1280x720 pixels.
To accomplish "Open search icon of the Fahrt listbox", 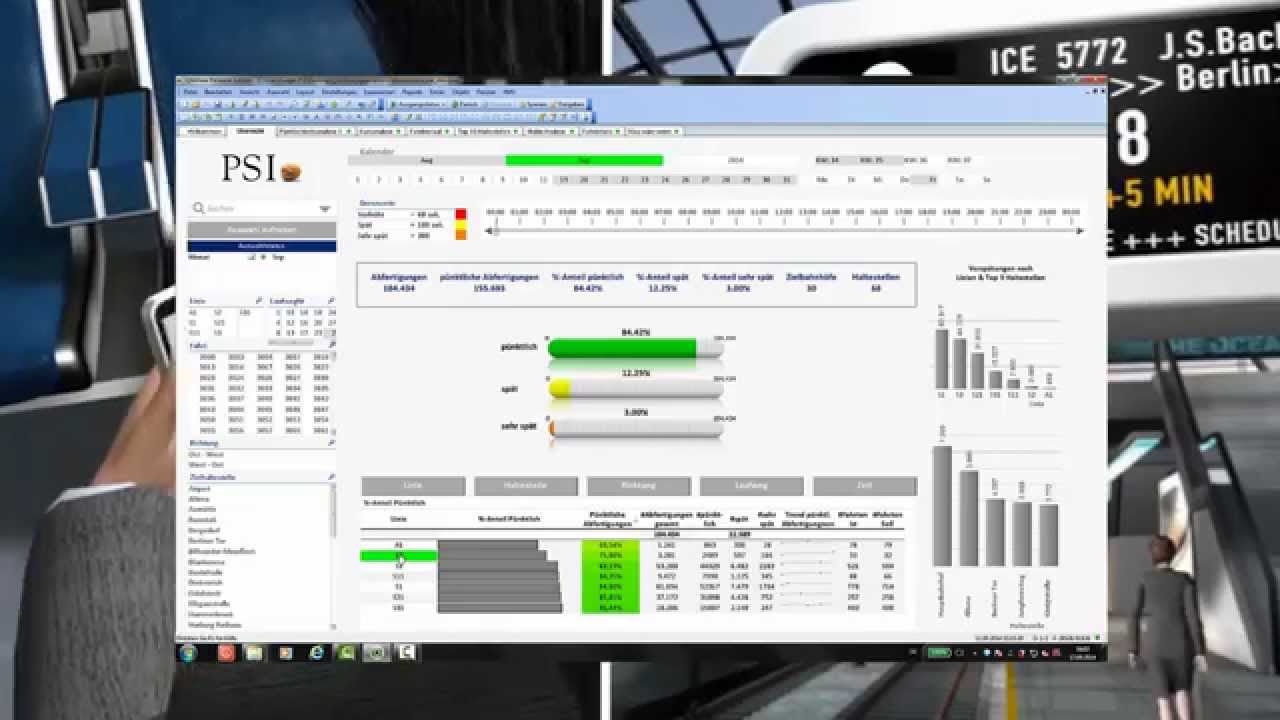I will coord(332,345).
